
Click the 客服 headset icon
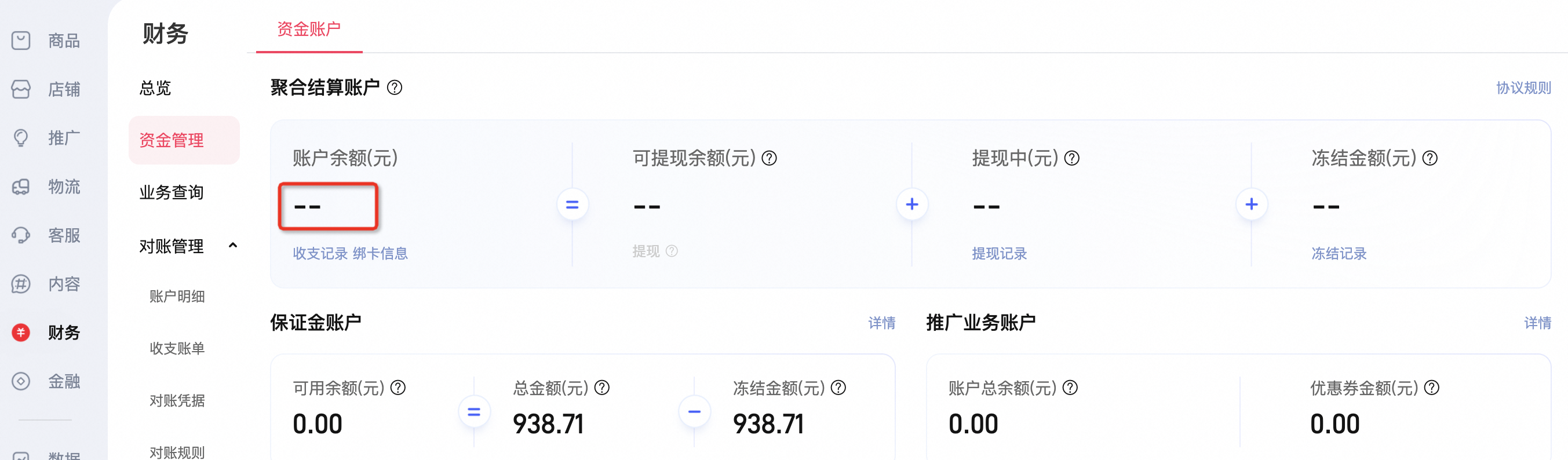(x=21, y=235)
